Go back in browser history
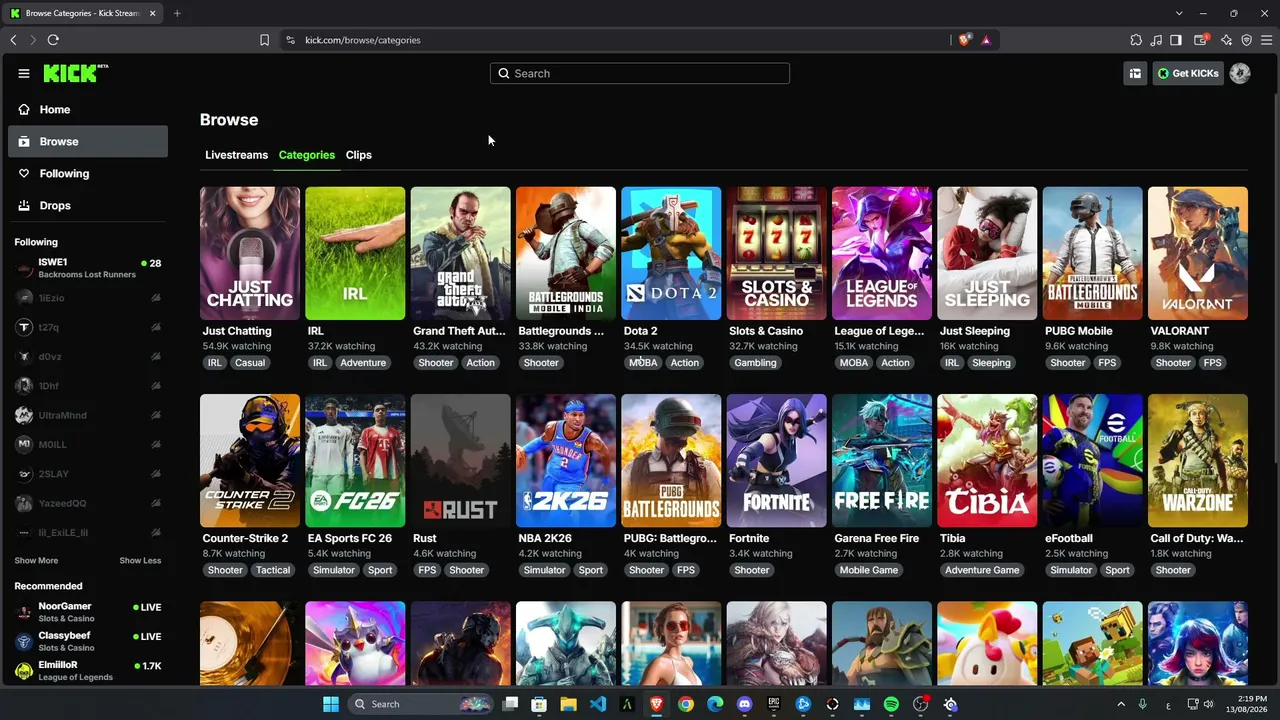1280x720 pixels. 13,40
